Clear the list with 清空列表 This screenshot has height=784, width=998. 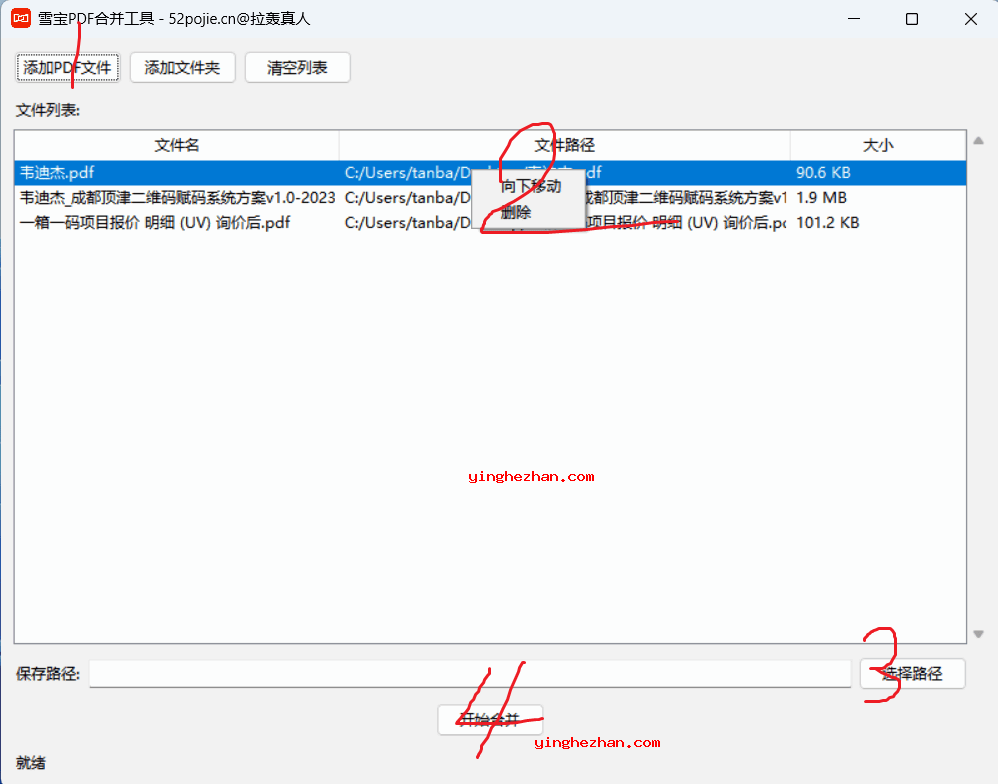coord(297,68)
